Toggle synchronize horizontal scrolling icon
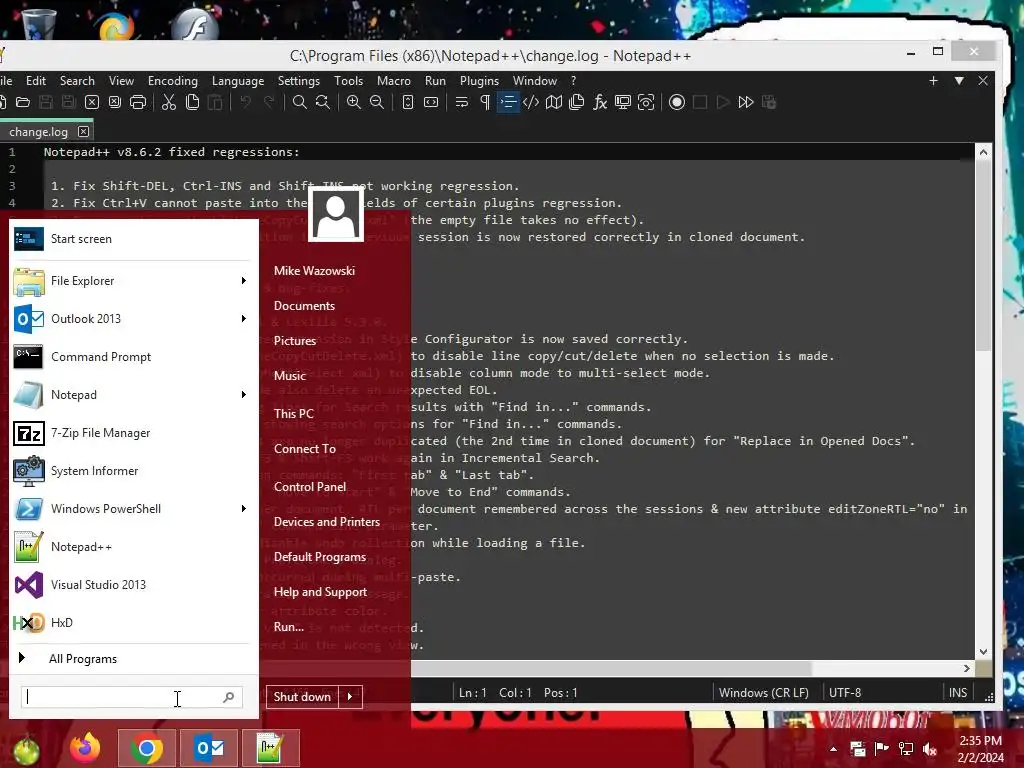 [431, 103]
